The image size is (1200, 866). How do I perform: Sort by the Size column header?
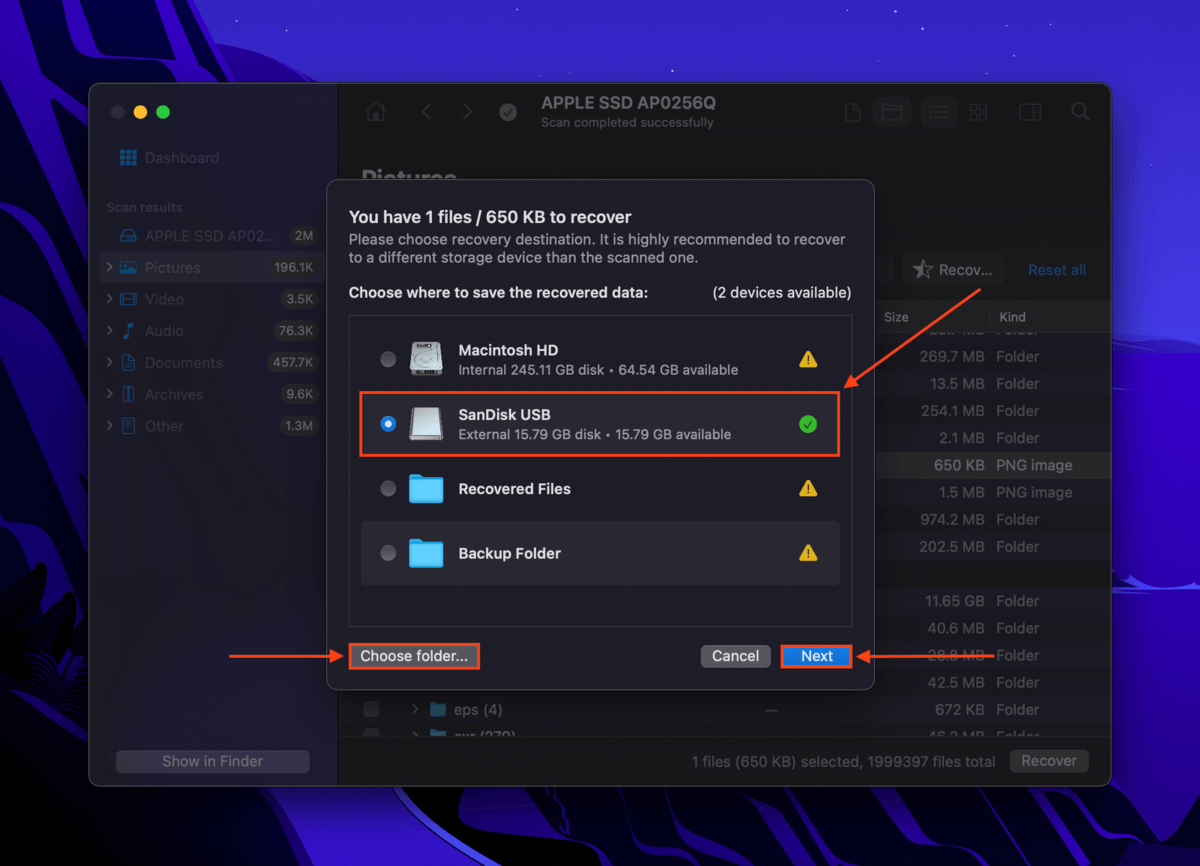[x=896, y=317]
